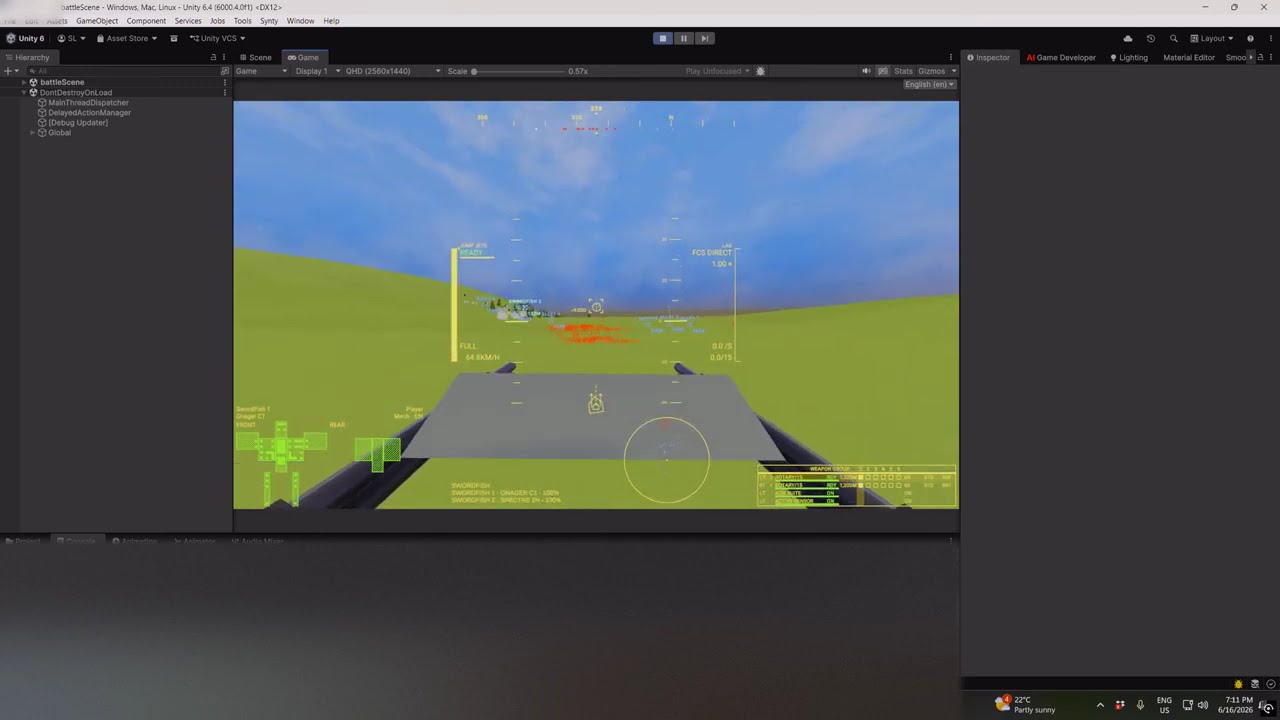Show hidden system tray icons
This screenshot has height=720, width=1280.
pyautogui.click(x=1100, y=705)
